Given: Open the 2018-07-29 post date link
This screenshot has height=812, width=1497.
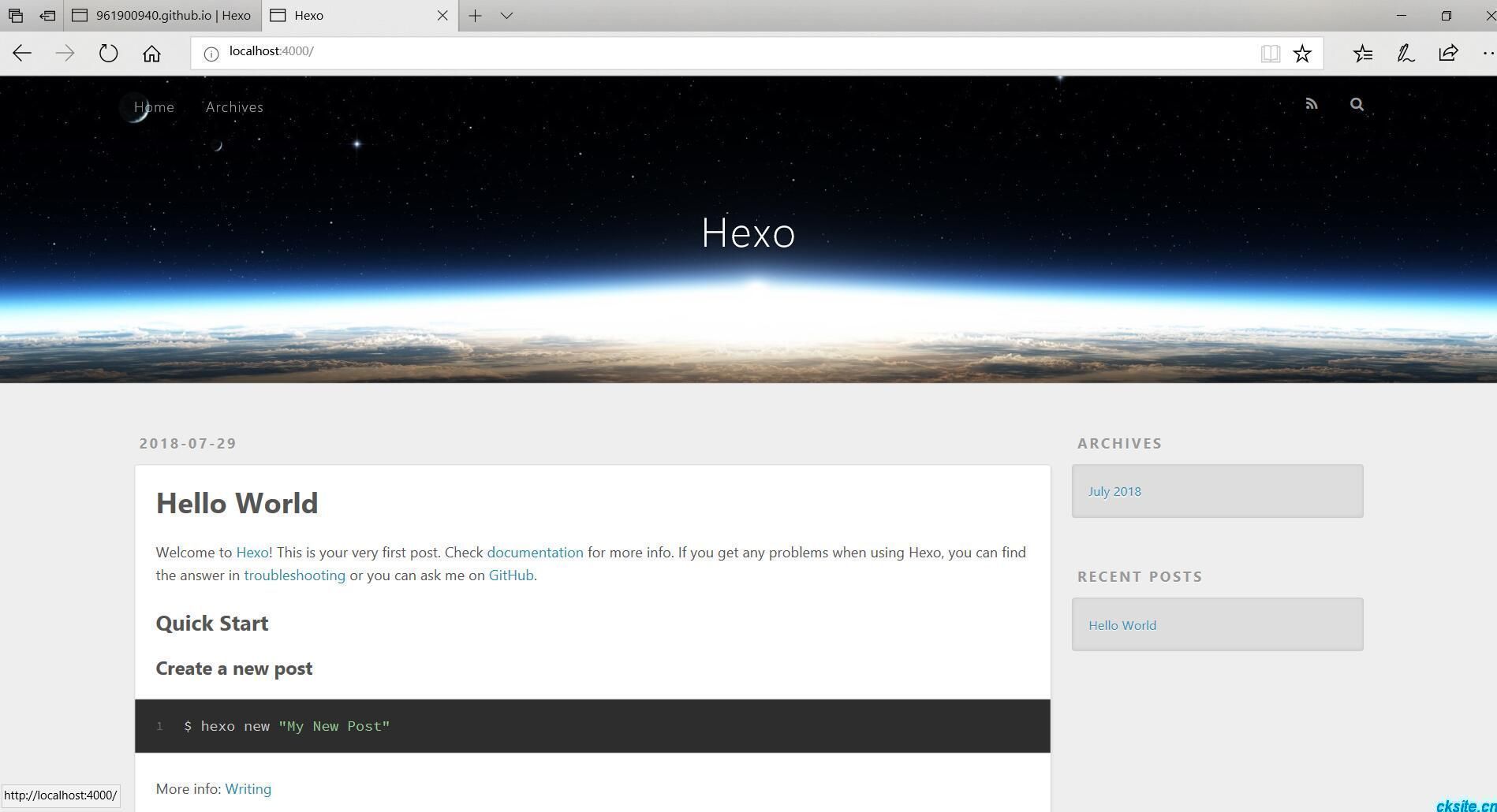Looking at the screenshot, I should tap(188, 443).
